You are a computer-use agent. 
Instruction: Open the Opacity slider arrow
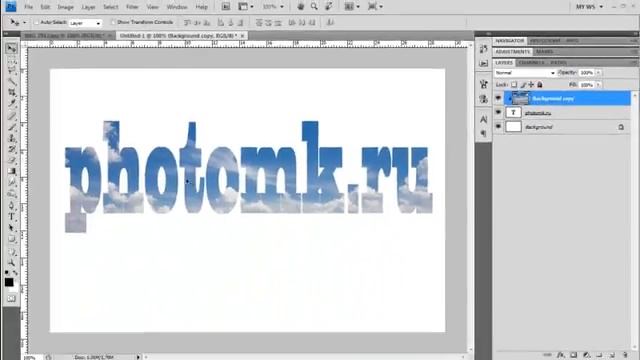coord(598,73)
